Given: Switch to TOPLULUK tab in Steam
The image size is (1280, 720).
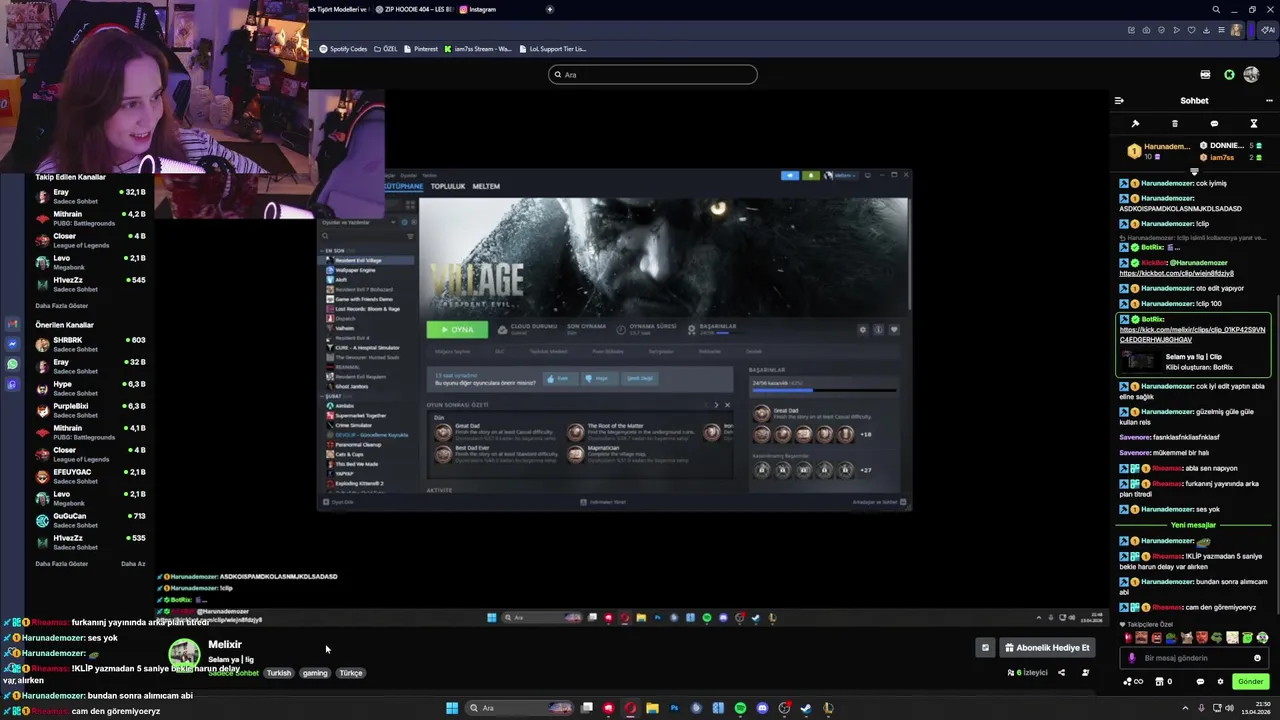Looking at the screenshot, I should (x=448, y=186).
